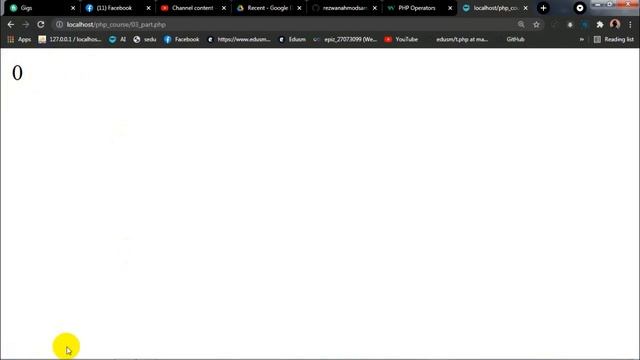Click the zoom magnifier icon in address bar
Viewport: 640px width, 360px height.
(521, 24)
